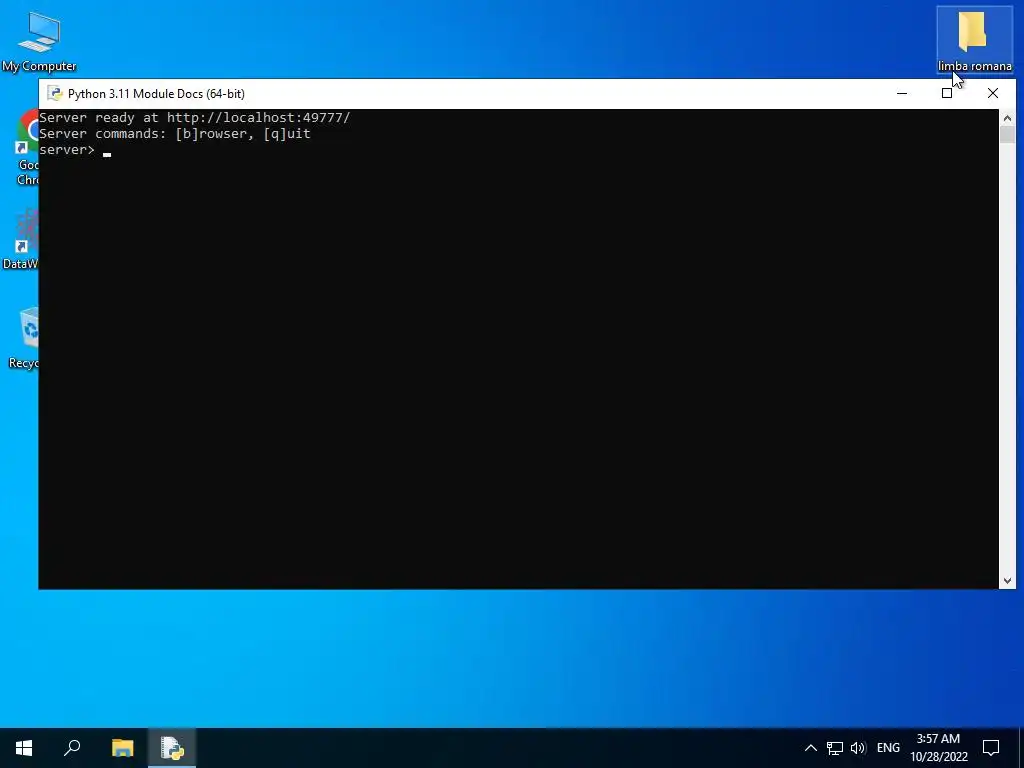Click the Python icon in window title bar
The image size is (1024, 768).
click(x=55, y=93)
